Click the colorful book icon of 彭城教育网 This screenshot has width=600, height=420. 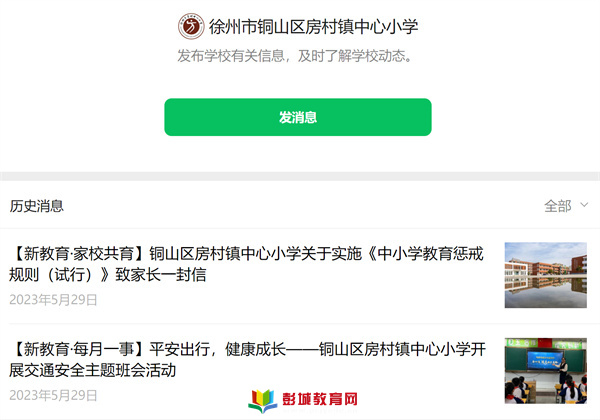pos(262,401)
